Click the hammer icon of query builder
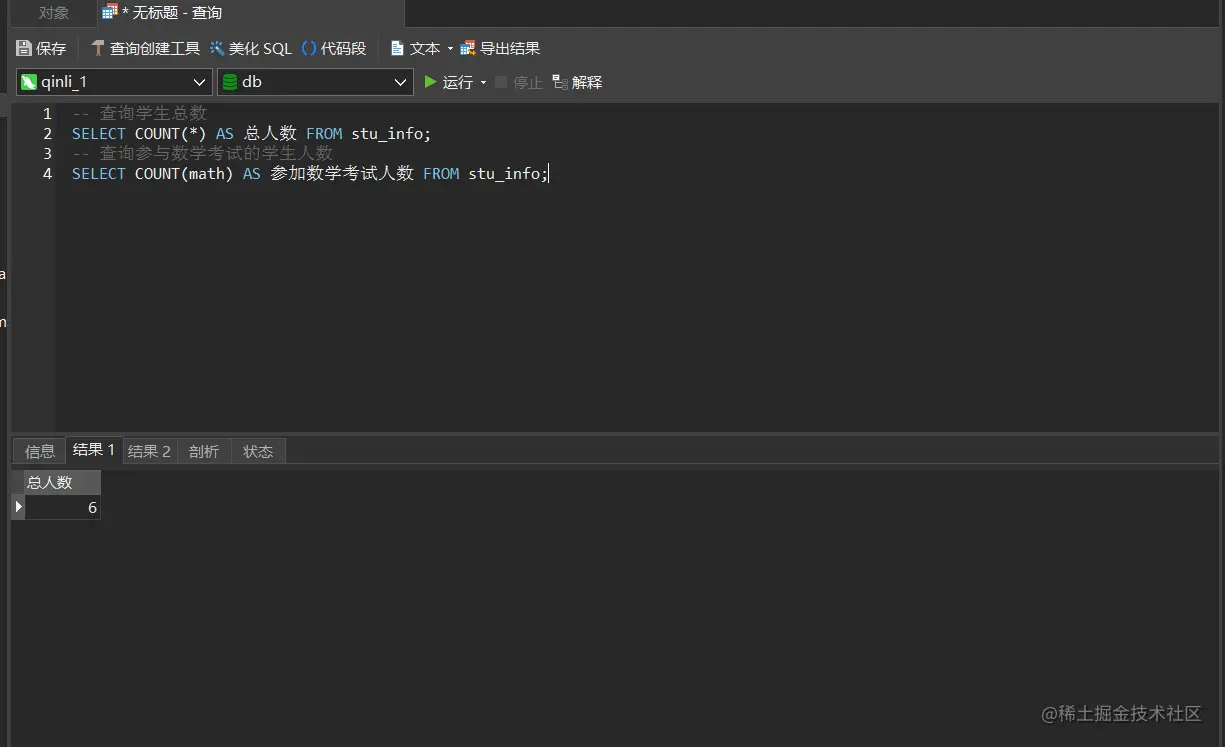 (x=97, y=48)
